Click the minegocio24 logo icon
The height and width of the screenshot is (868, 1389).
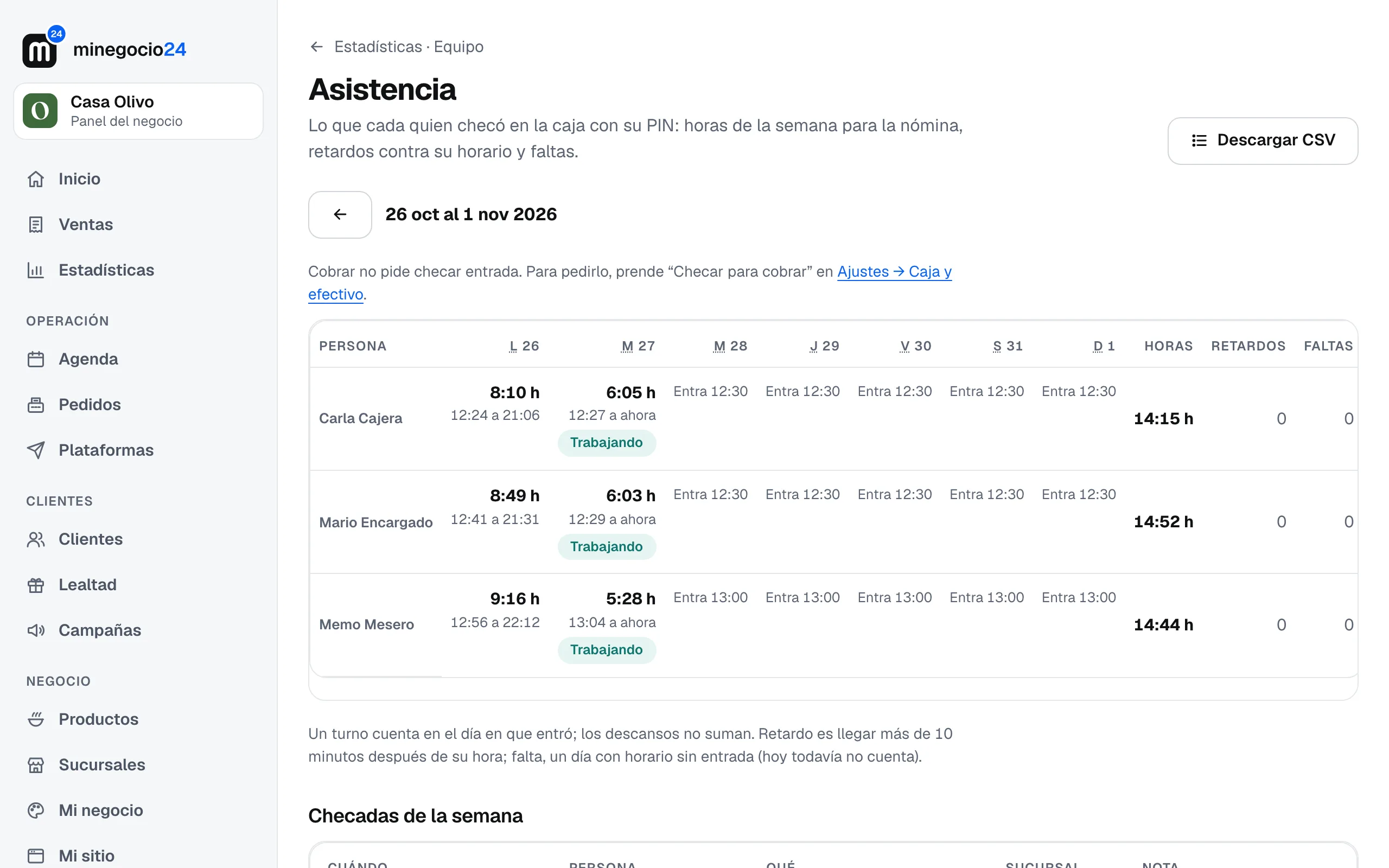(x=43, y=47)
